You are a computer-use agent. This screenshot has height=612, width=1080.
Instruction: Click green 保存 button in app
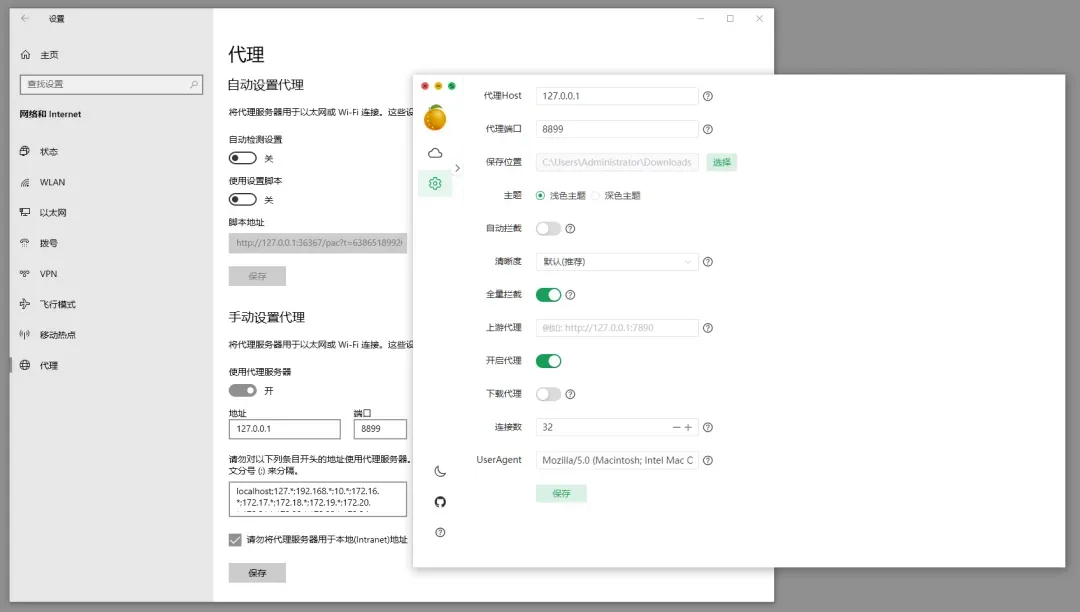[x=561, y=494]
